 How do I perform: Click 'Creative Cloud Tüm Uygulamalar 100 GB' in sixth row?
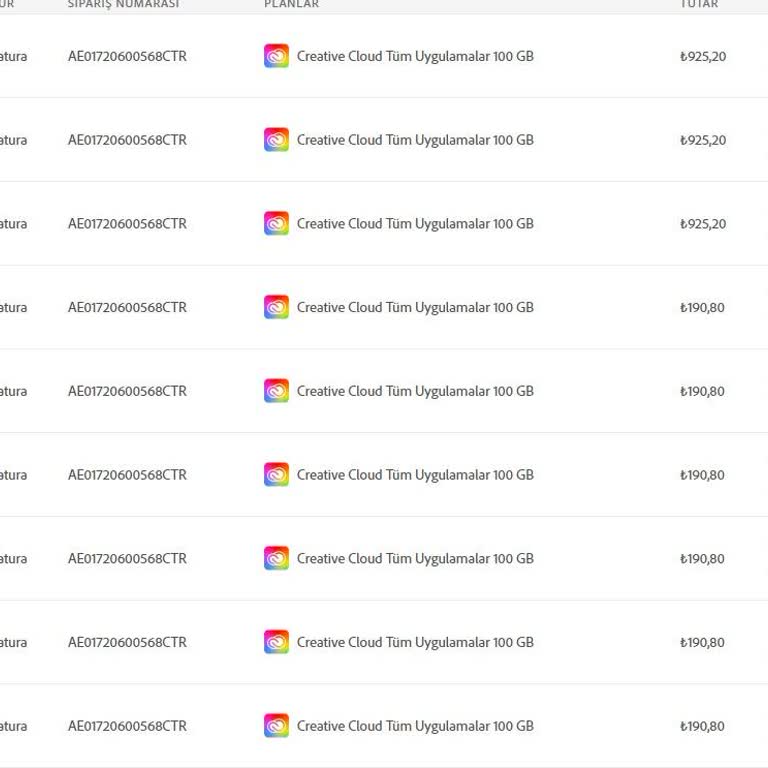415,476
